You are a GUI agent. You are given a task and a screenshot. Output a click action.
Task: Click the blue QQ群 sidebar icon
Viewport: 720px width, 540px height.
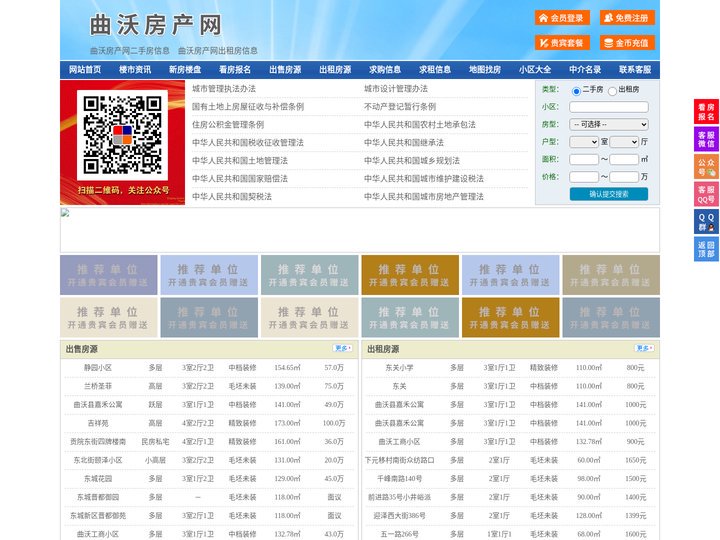(706, 222)
